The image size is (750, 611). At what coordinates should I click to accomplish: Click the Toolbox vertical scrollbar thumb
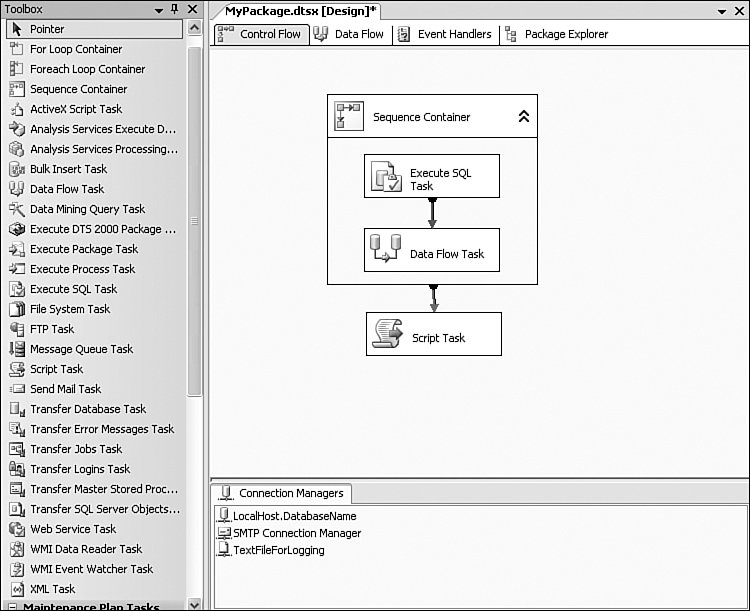pos(194,221)
